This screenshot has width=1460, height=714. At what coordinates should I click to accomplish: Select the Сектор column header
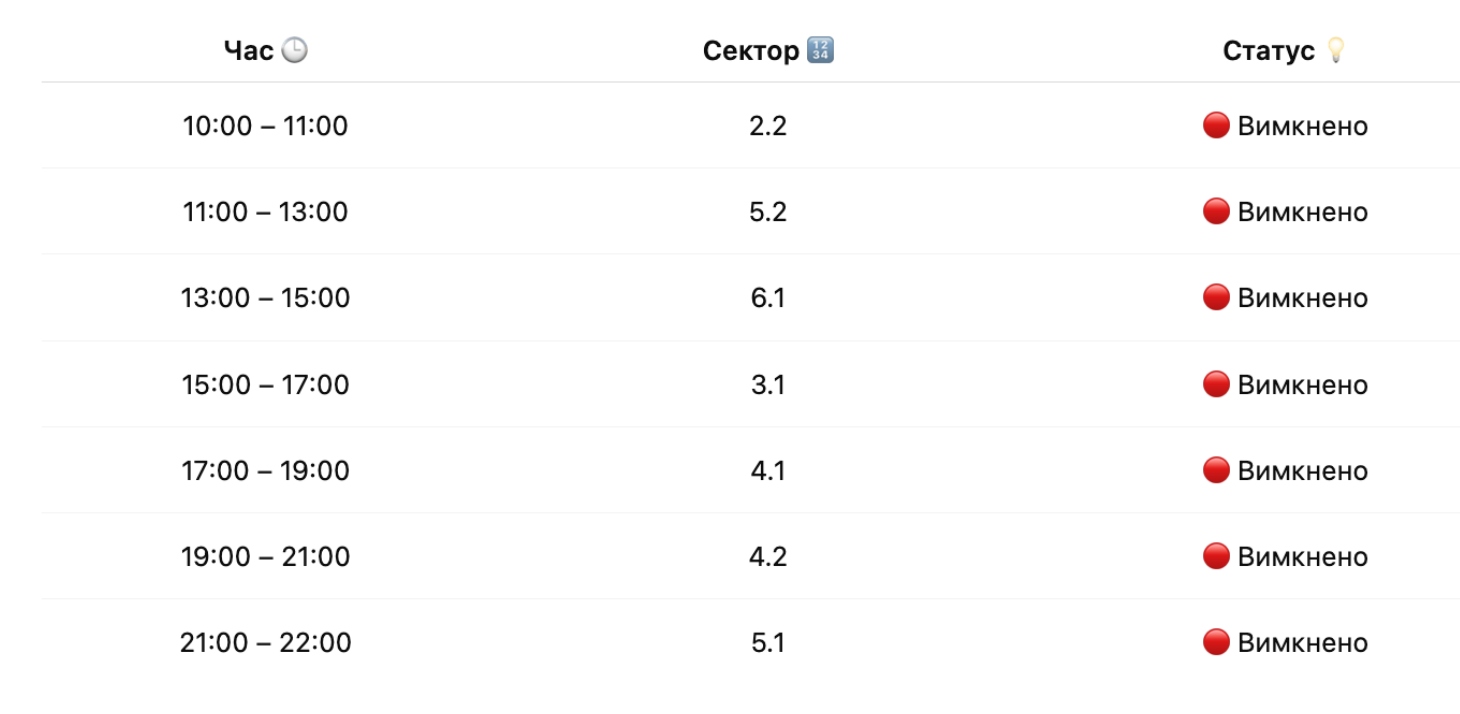coord(751,51)
